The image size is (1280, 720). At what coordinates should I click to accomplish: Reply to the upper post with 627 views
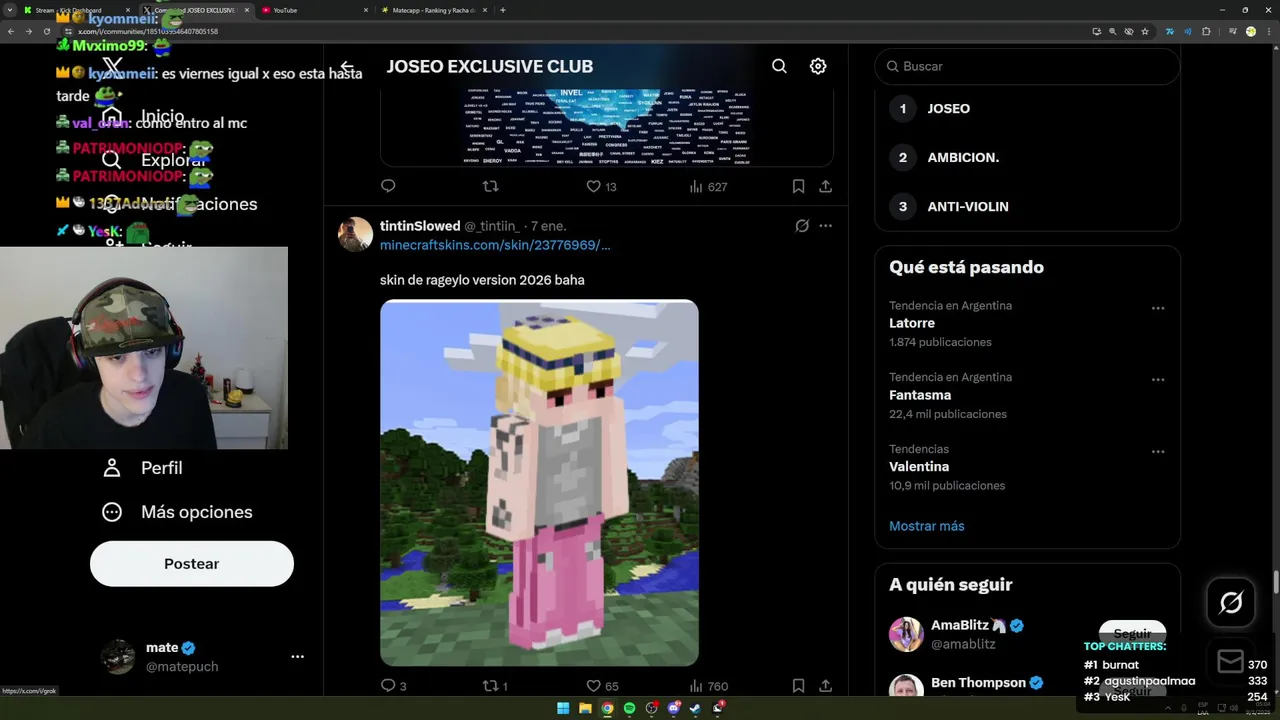(x=388, y=186)
